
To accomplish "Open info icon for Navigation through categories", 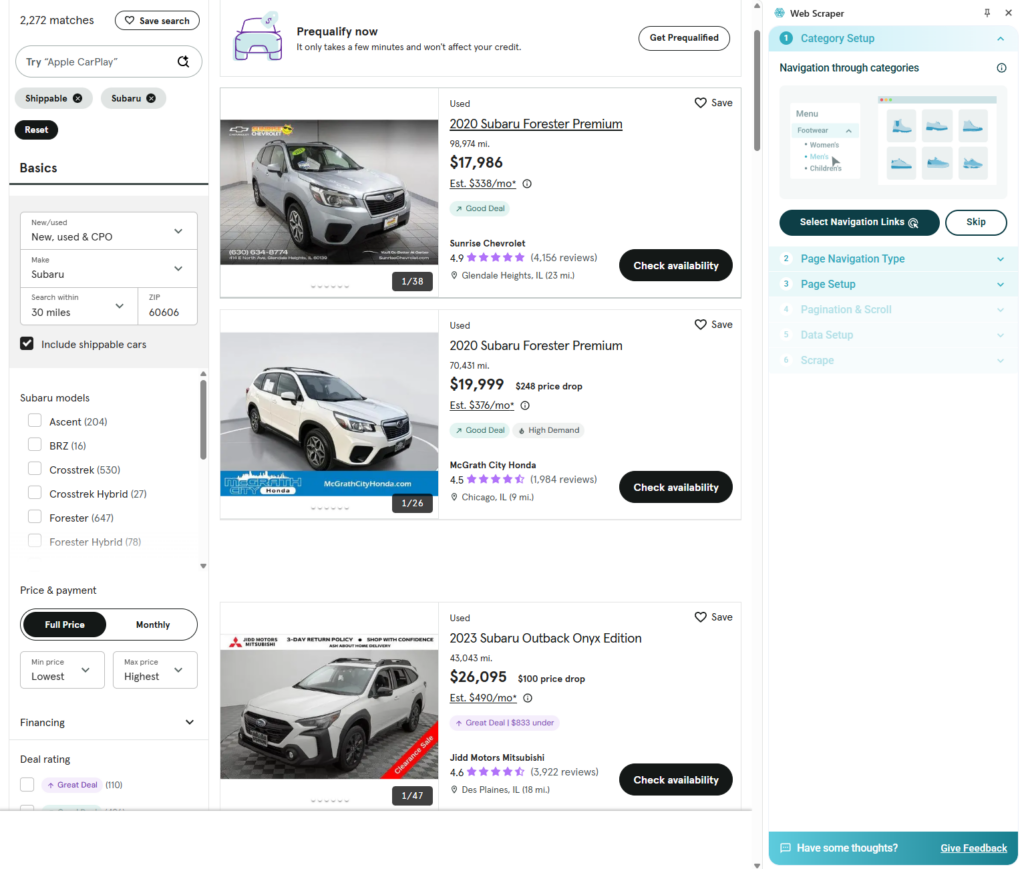I will pos(1001,68).
